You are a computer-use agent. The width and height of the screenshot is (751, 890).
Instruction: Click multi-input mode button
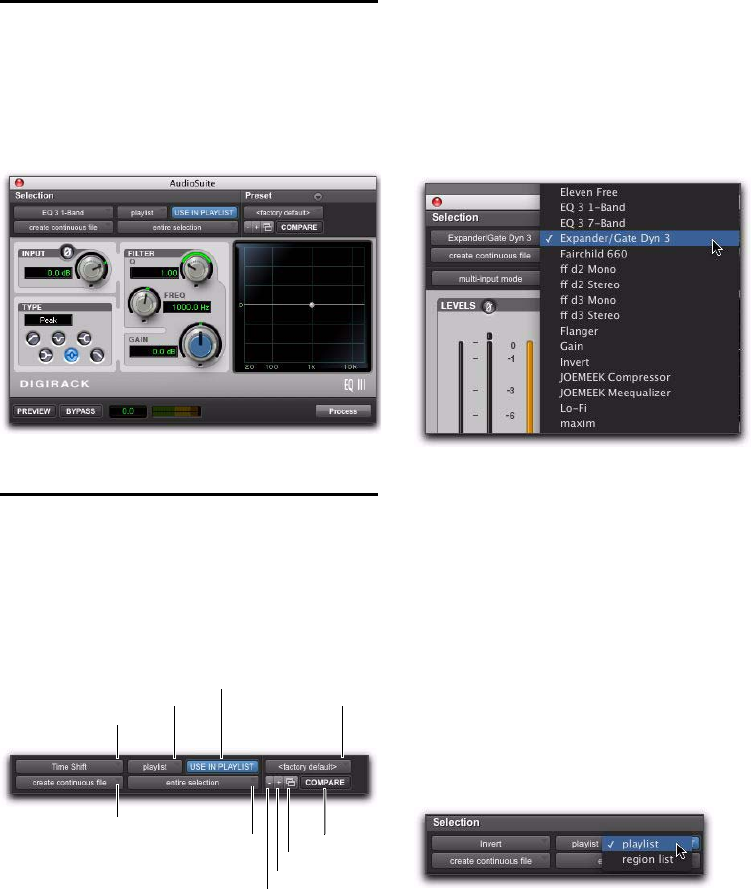pos(486,279)
